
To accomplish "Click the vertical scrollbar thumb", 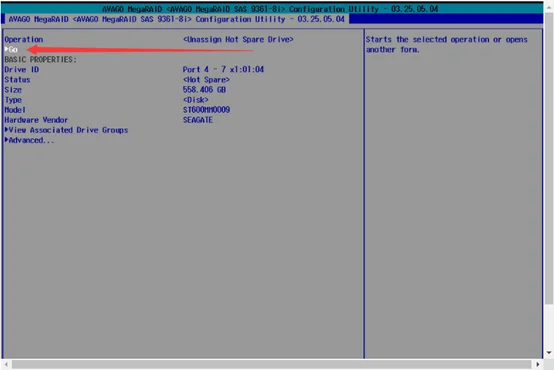I will 549,158.
